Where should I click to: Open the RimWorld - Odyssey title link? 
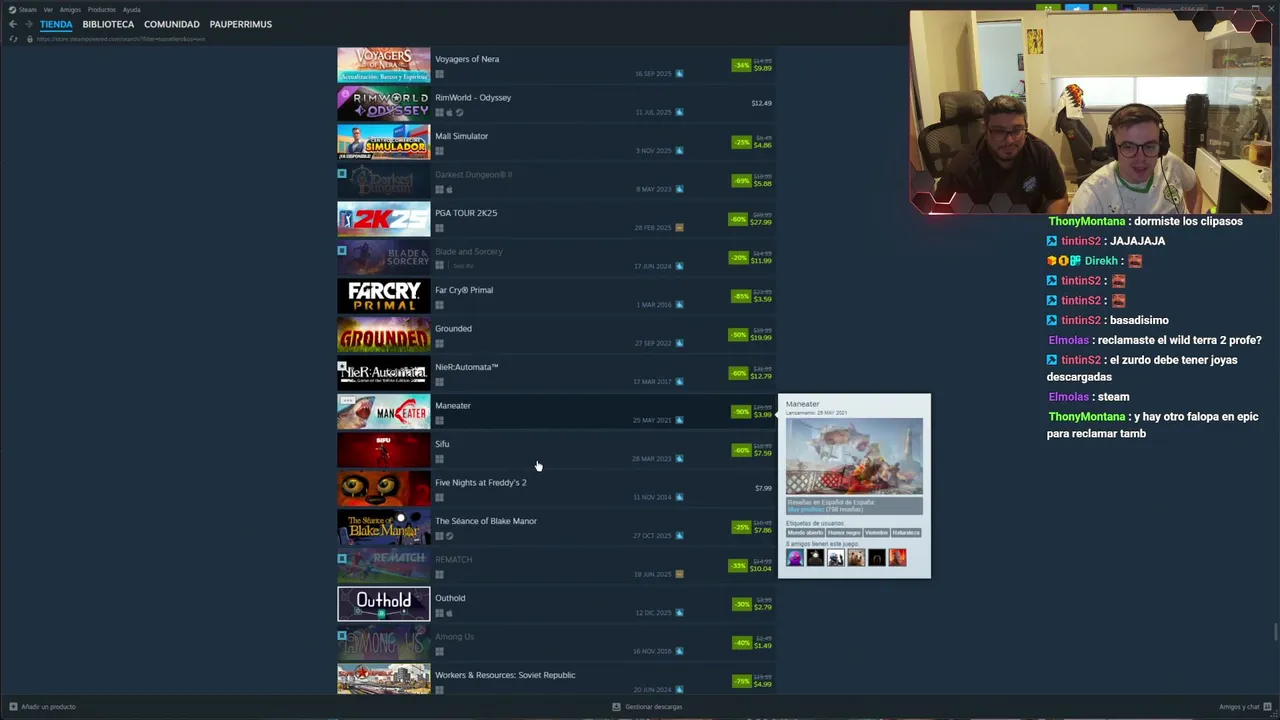click(473, 98)
